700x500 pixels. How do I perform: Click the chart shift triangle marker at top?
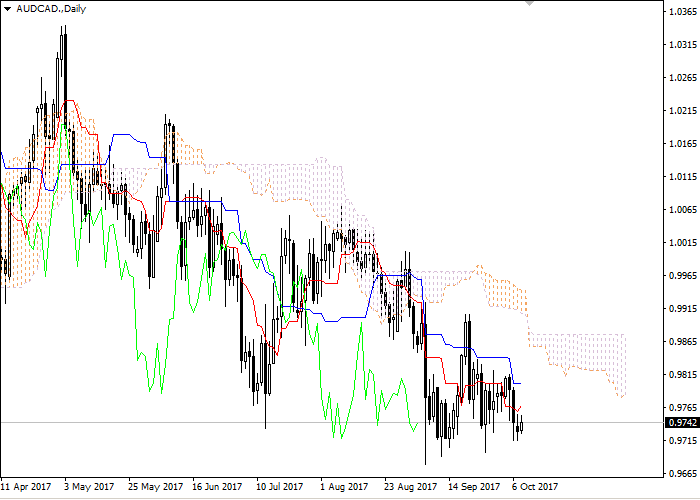pos(529,3)
